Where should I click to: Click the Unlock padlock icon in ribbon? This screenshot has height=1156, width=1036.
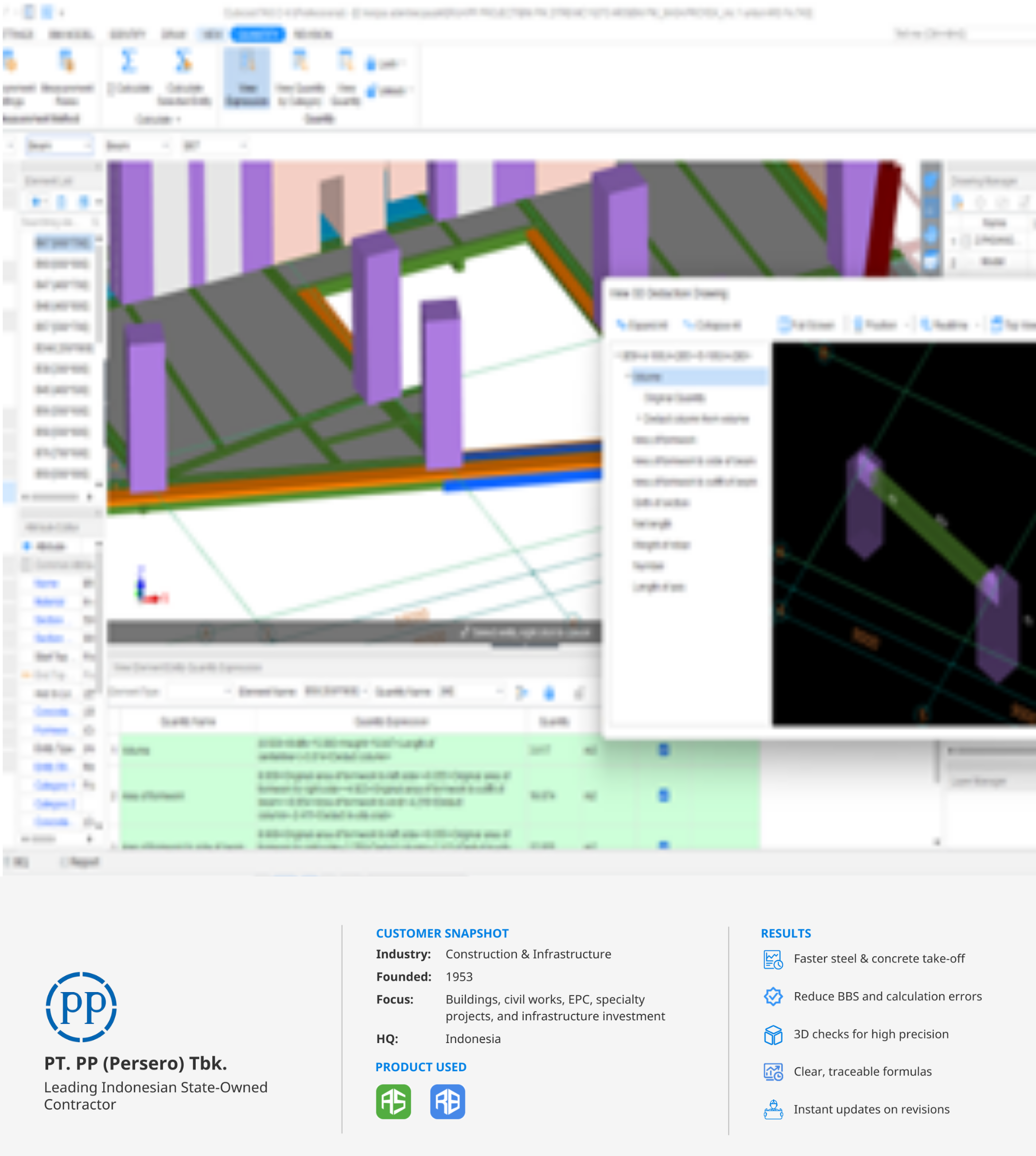coord(371,90)
